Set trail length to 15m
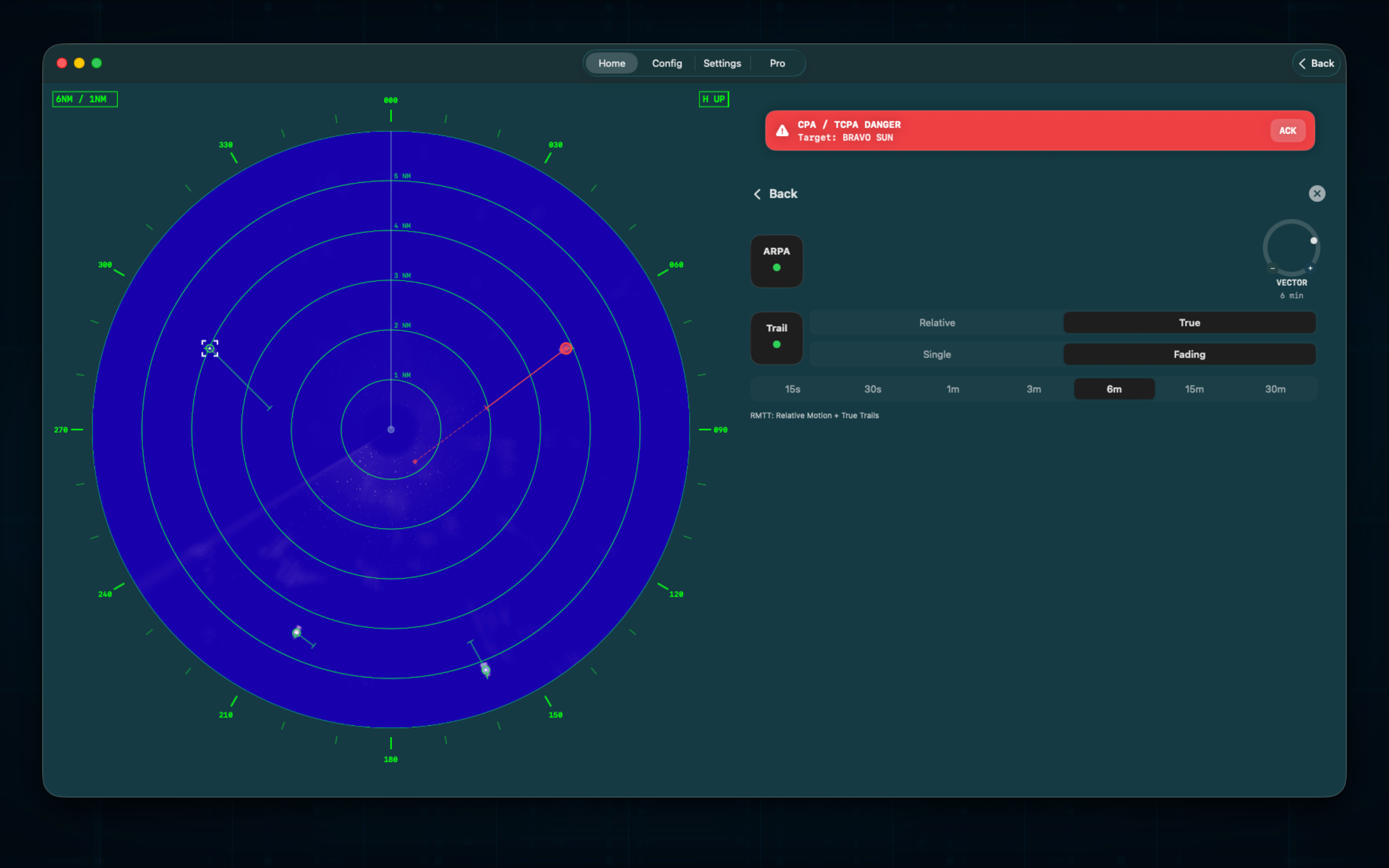1389x868 pixels. pos(1195,389)
